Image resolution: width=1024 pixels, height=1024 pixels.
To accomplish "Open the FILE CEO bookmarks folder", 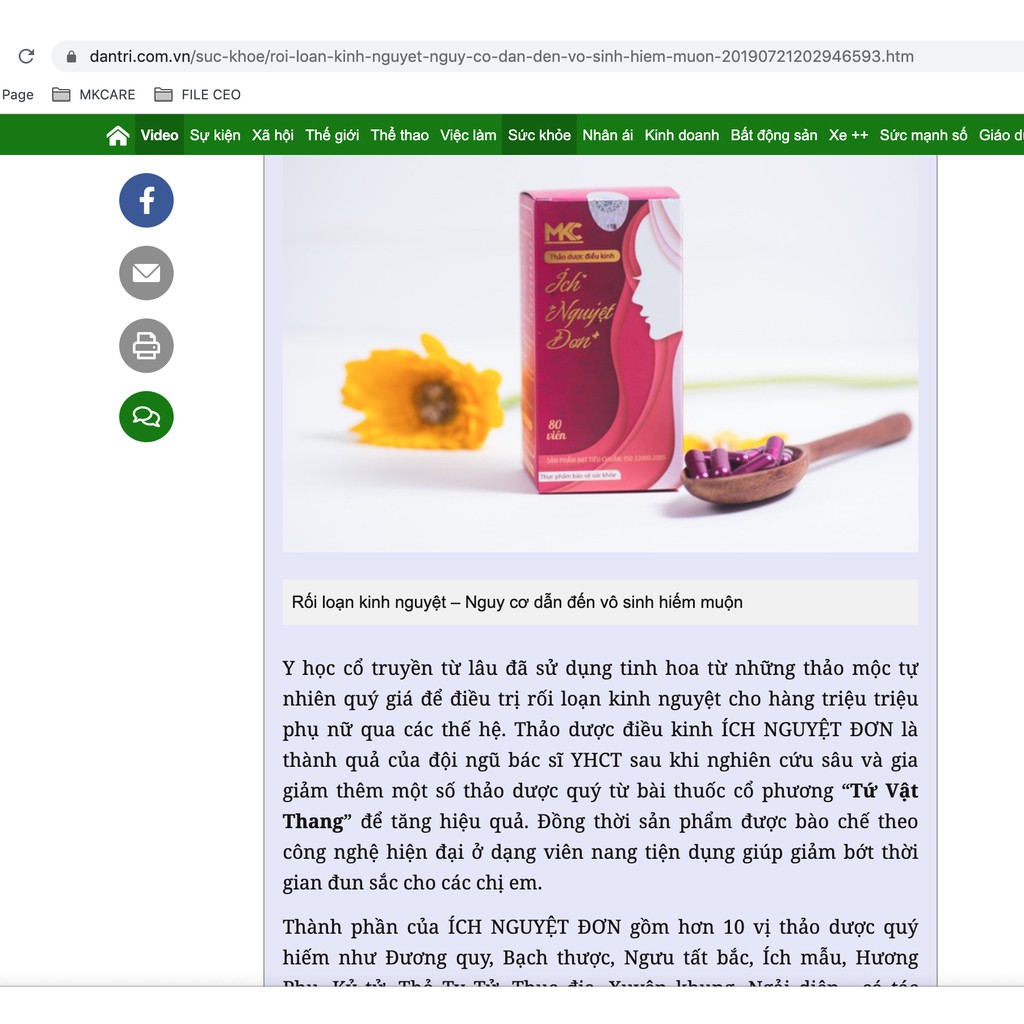I will 197,95.
